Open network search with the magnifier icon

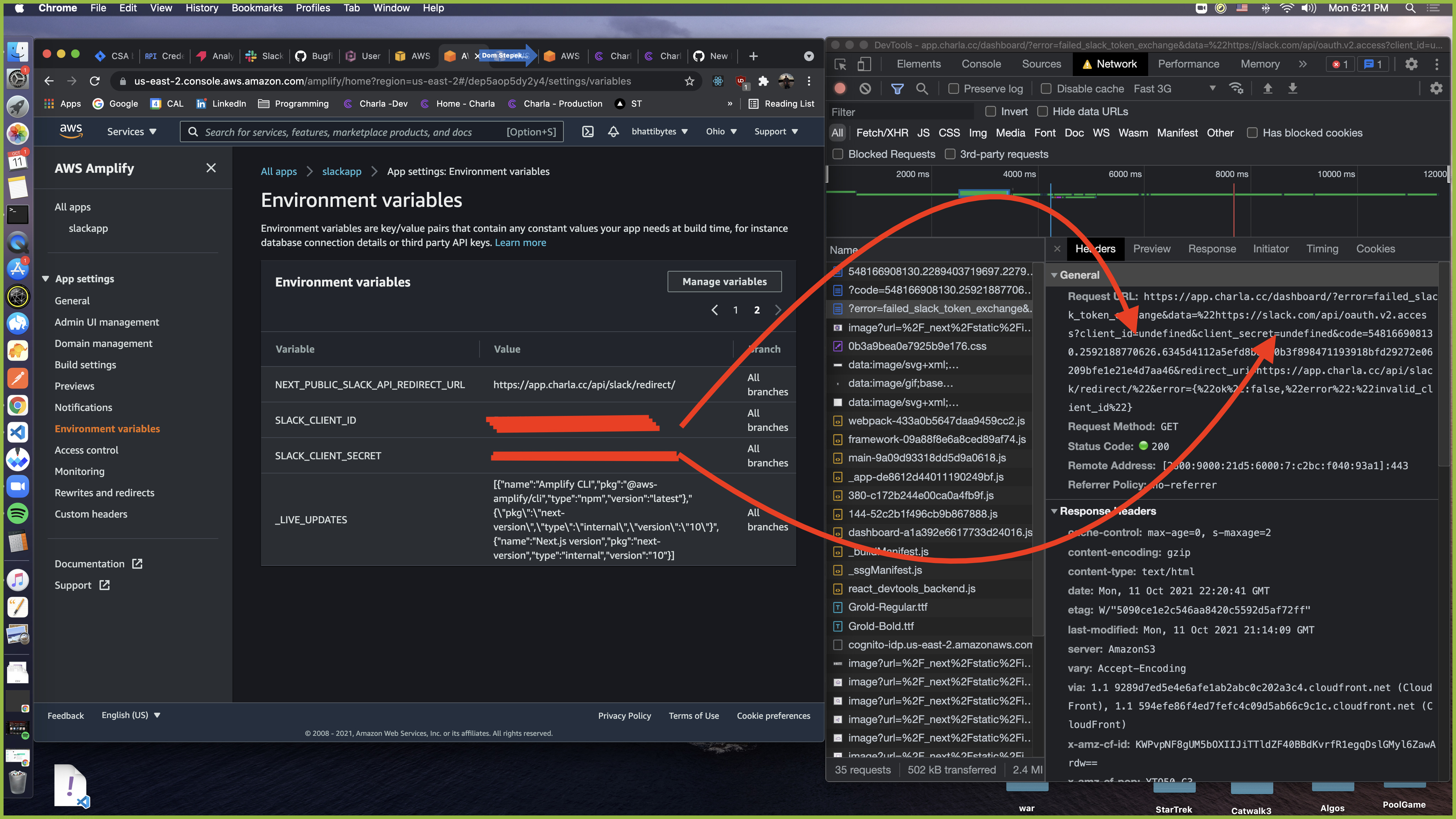[922, 89]
